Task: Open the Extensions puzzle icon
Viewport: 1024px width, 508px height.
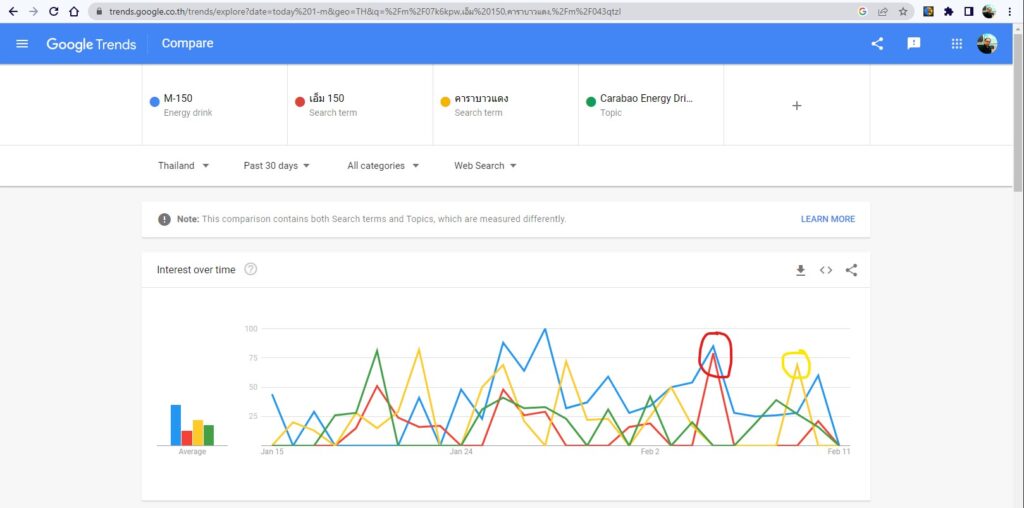Action: (x=948, y=11)
